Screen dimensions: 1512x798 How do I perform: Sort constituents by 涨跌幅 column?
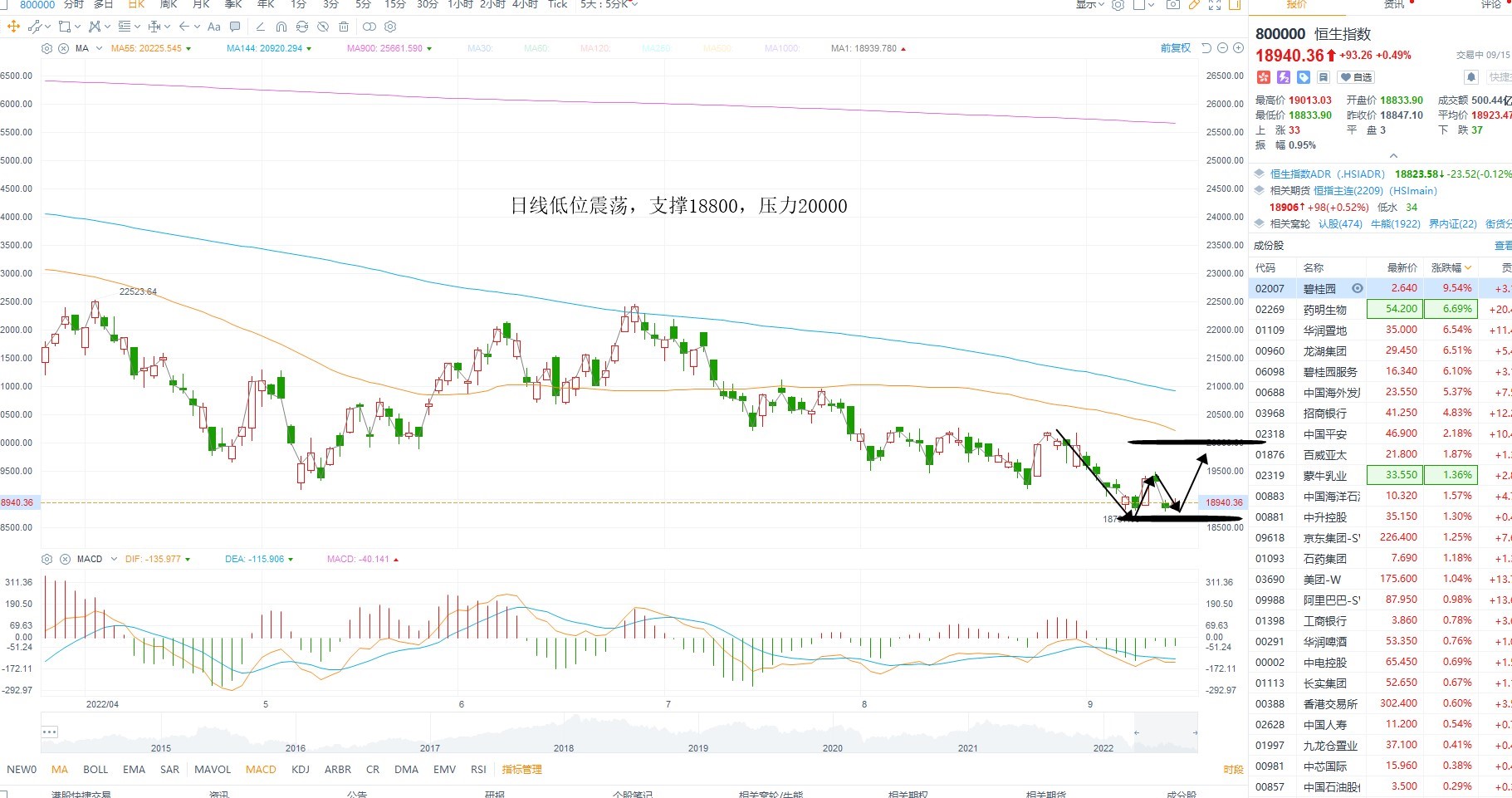coord(1451,267)
